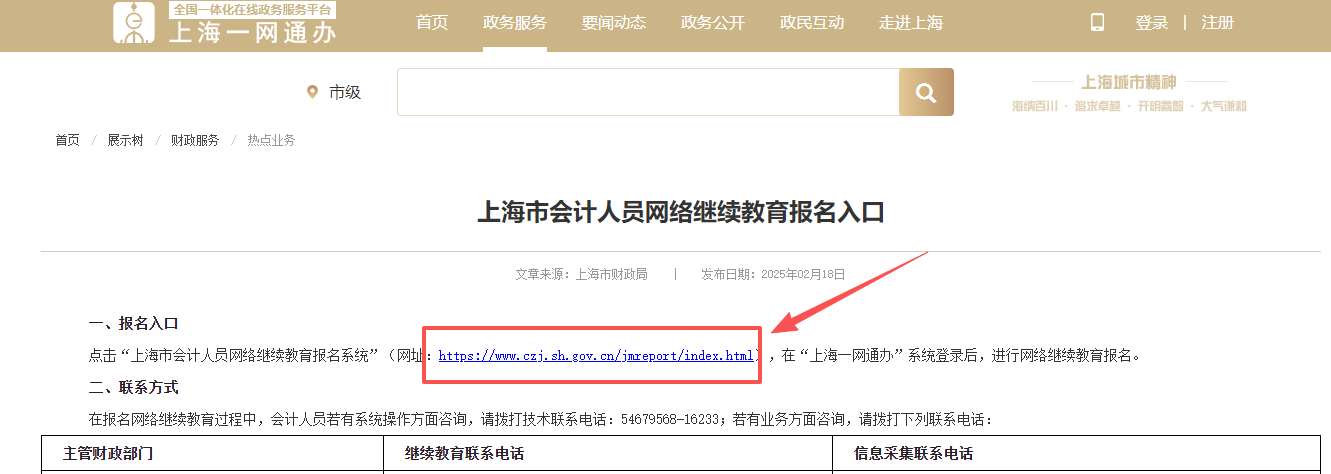The image size is (1331, 474).
Task: Go to the 财政服务 breadcrumb
Action: pos(194,140)
